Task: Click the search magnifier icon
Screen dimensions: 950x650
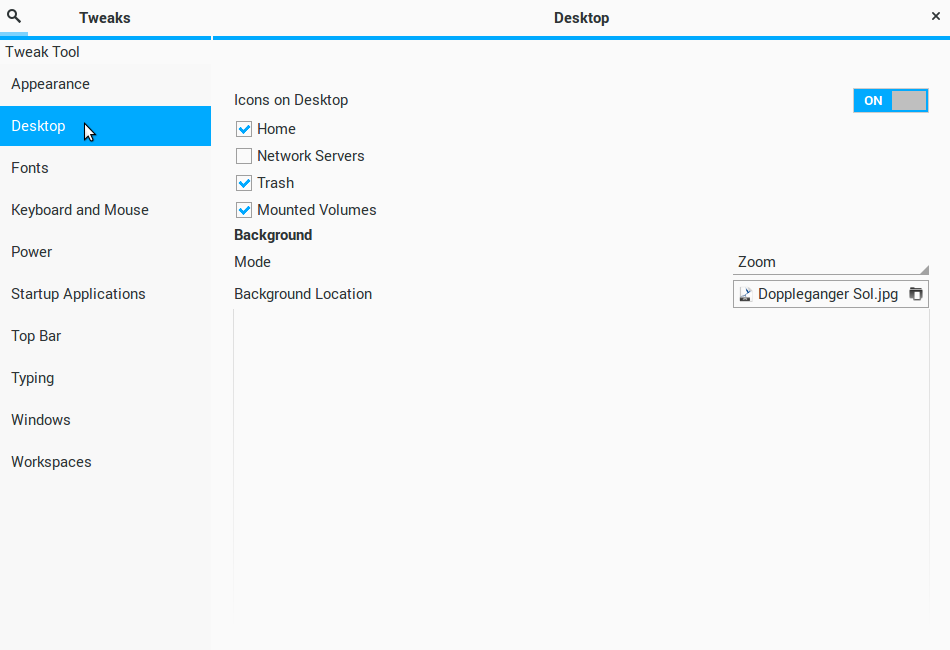Action: (14, 17)
